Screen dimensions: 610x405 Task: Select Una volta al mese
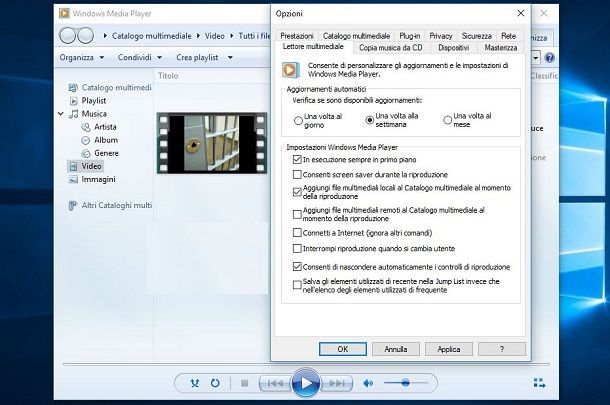coord(448,120)
